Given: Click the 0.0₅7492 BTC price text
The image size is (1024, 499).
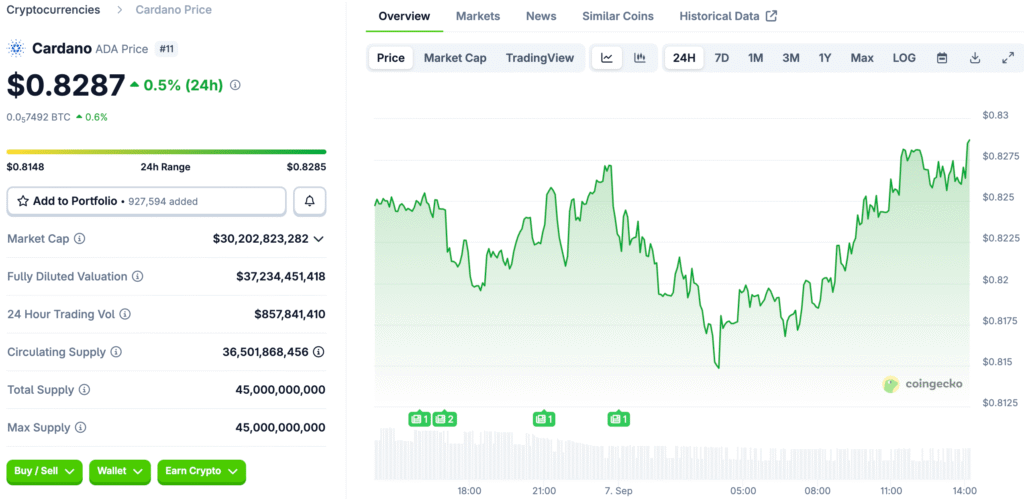Looking at the screenshot, I should click(x=39, y=118).
